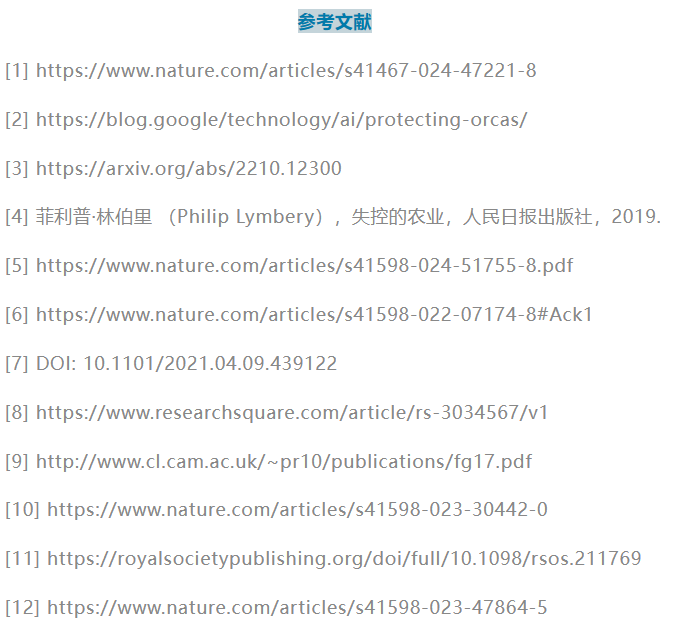Image resolution: width=686 pixels, height=639 pixels.
Task: Open reference [6] nature.com s41598-022-07174-8#Ack1 URL
Action: [x=314, y=315]
